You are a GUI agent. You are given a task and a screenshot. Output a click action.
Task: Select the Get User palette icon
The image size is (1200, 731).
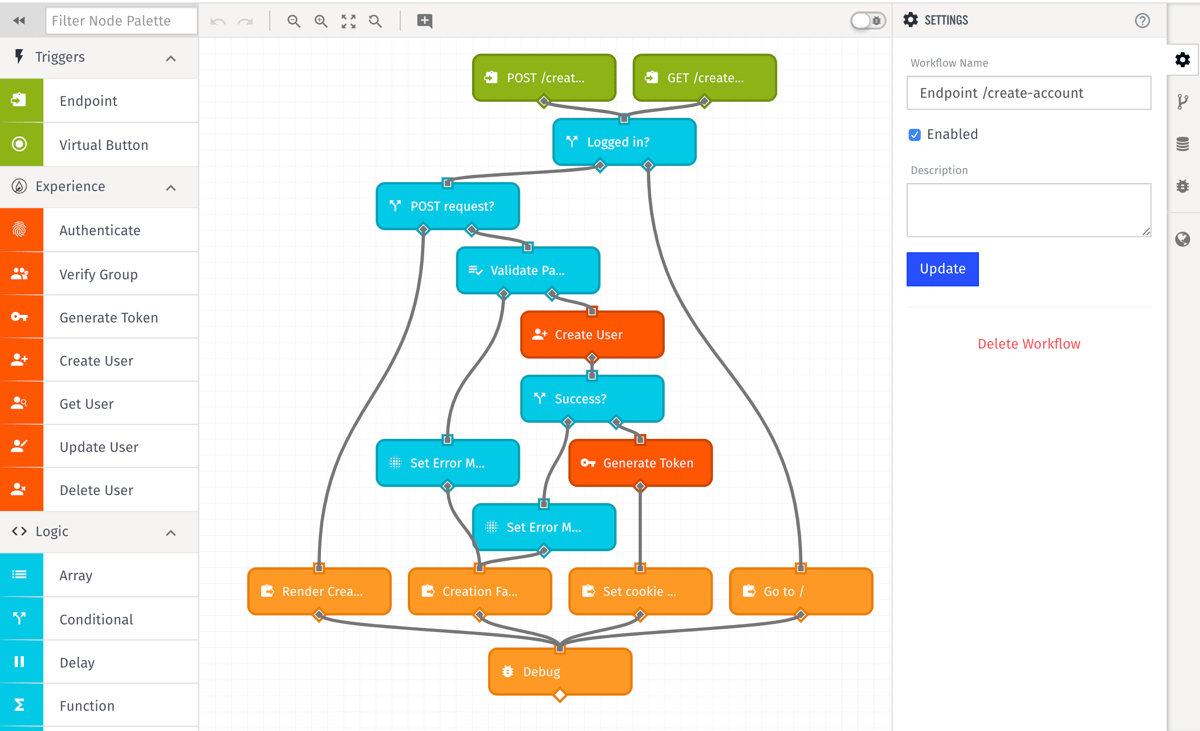20,403
